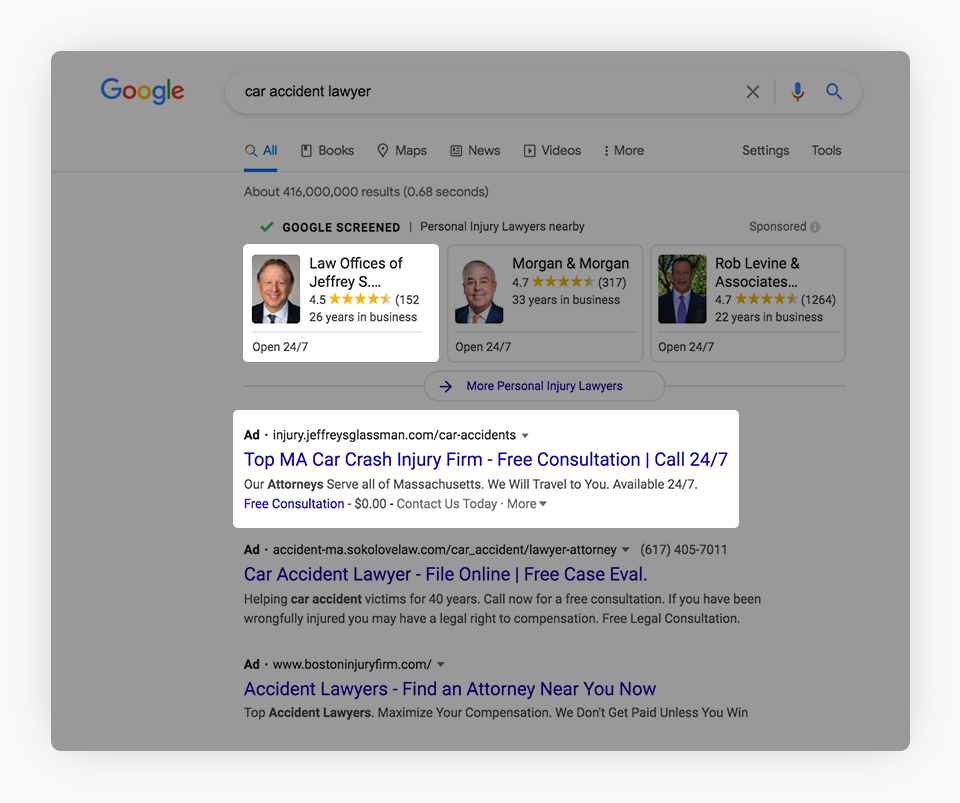960x803 pixels.
Task: Open the Maps tab
Action: click(401, 151)
